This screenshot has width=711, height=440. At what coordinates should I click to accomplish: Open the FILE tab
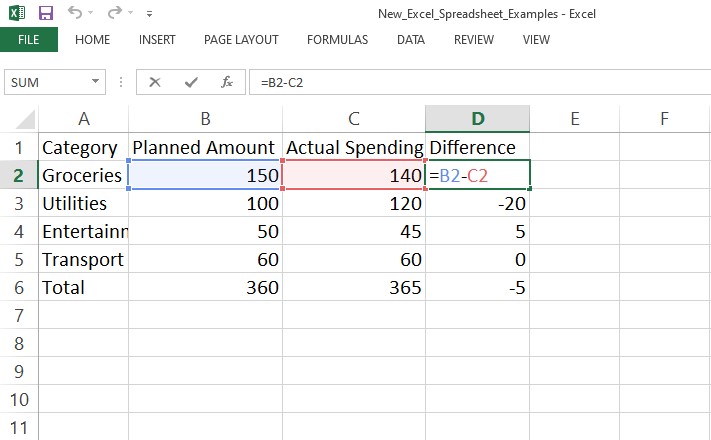28,40
